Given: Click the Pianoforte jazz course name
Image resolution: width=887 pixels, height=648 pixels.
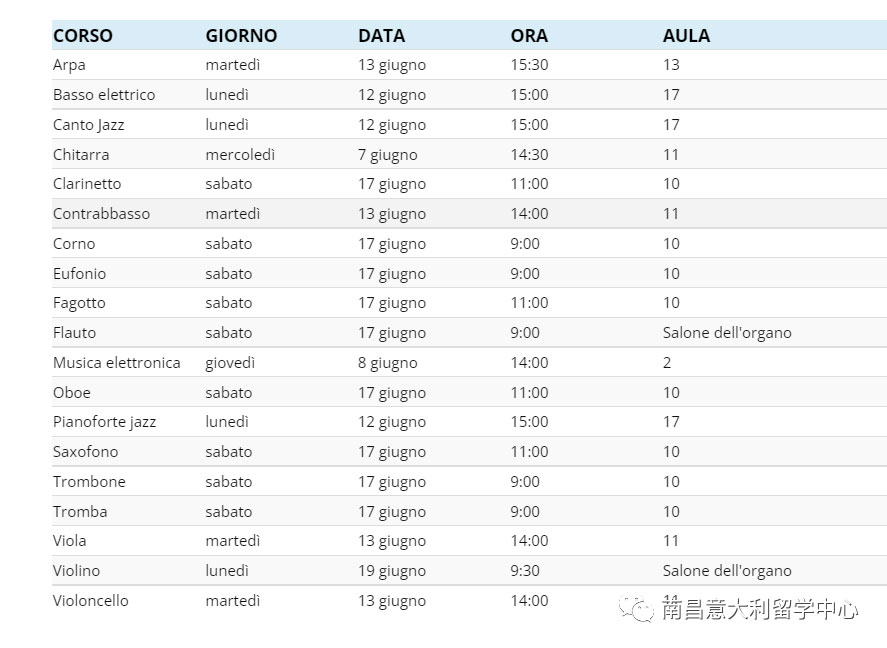Looking at the screenshot, I should pos(104,422).
